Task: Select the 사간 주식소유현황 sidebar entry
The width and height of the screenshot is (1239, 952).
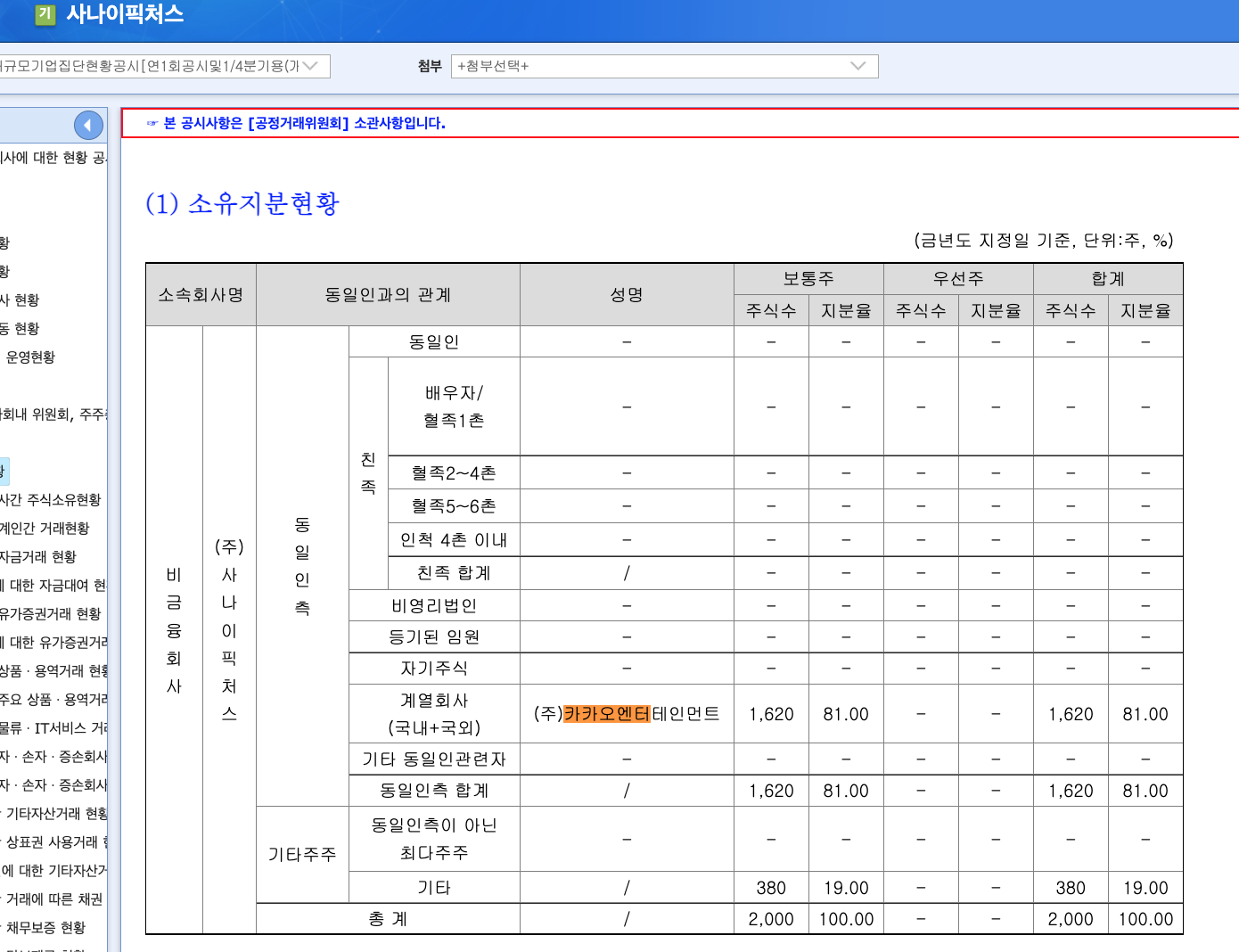Action: 51,500
